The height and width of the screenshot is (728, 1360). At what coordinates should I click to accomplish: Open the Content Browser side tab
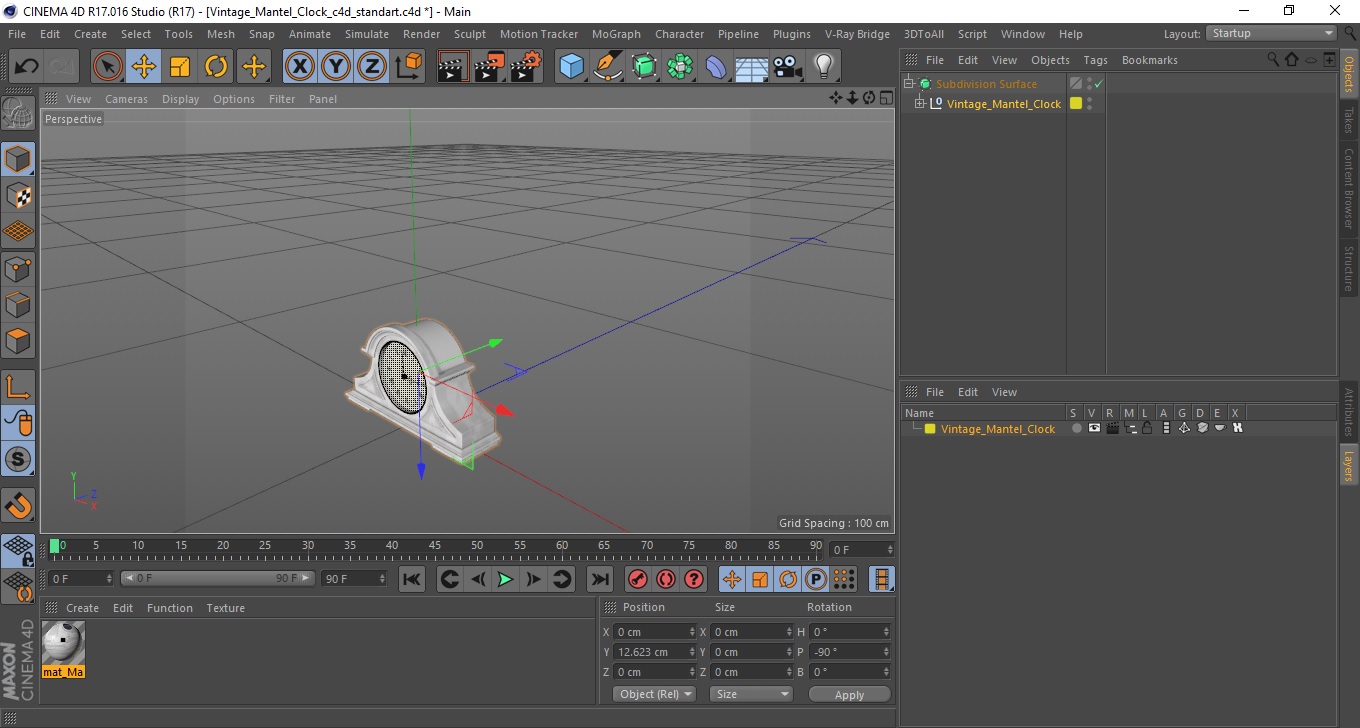click(1349, 188)
